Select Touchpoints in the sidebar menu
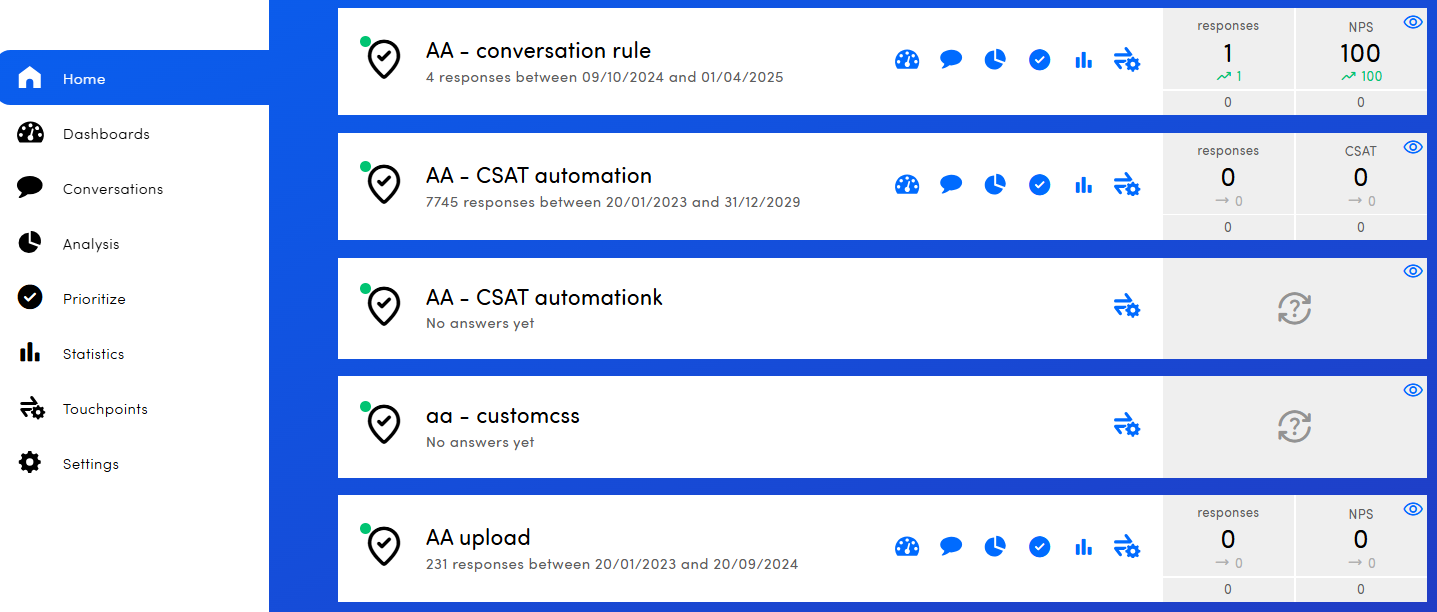1437x612 pixels. [x=105, y=409]
